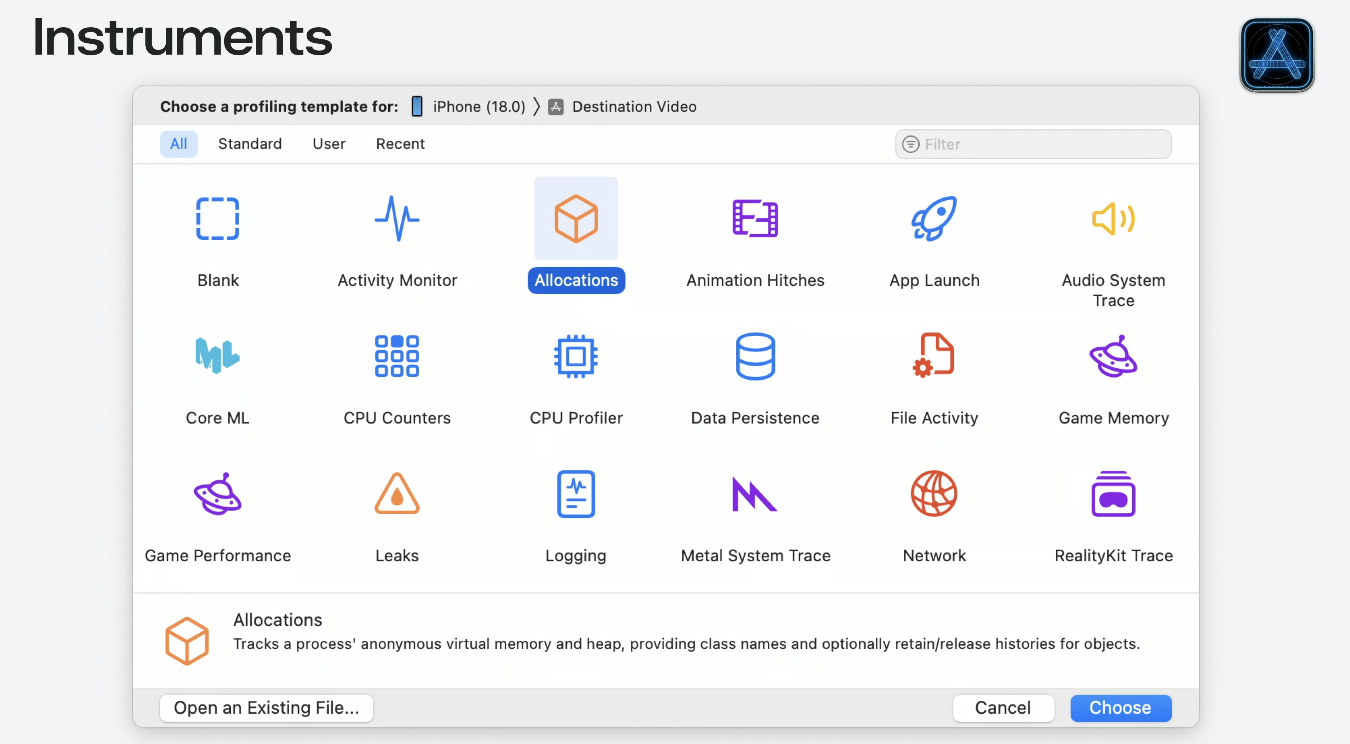Select the Data Persistence database icon
This screenshot has height=744, width=1350.
pos(755,356)
